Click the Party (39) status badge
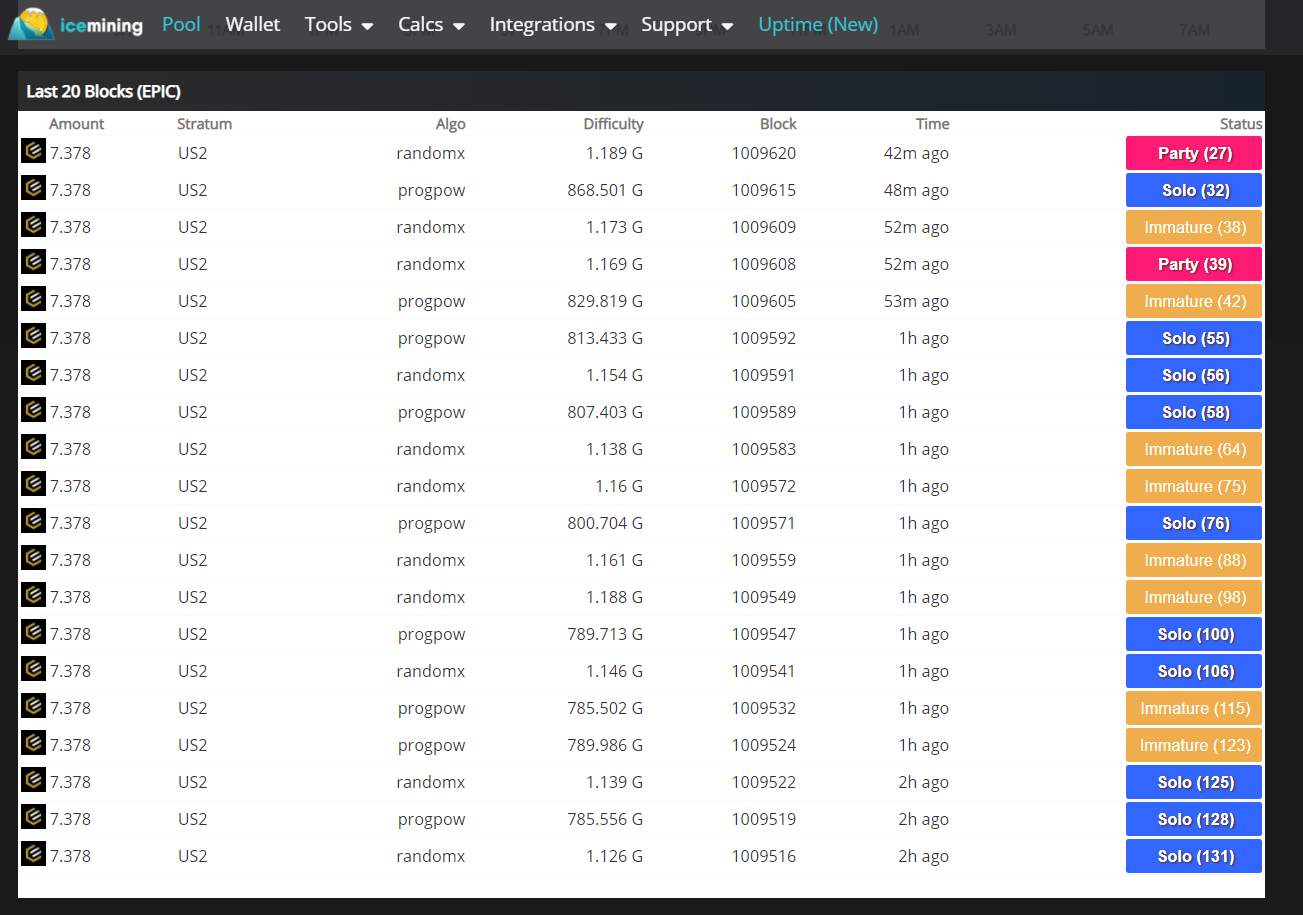This screenshot has height=915, width=1303. (1194, 264)
